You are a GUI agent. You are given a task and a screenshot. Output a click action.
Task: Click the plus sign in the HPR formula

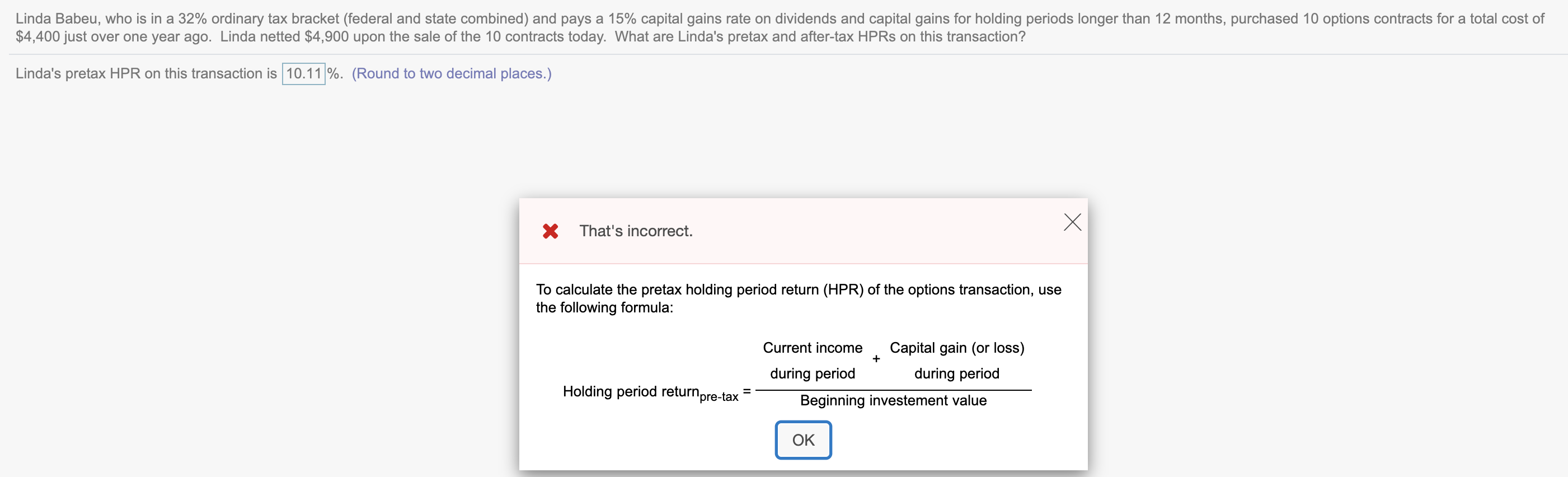tap(875, 359)
